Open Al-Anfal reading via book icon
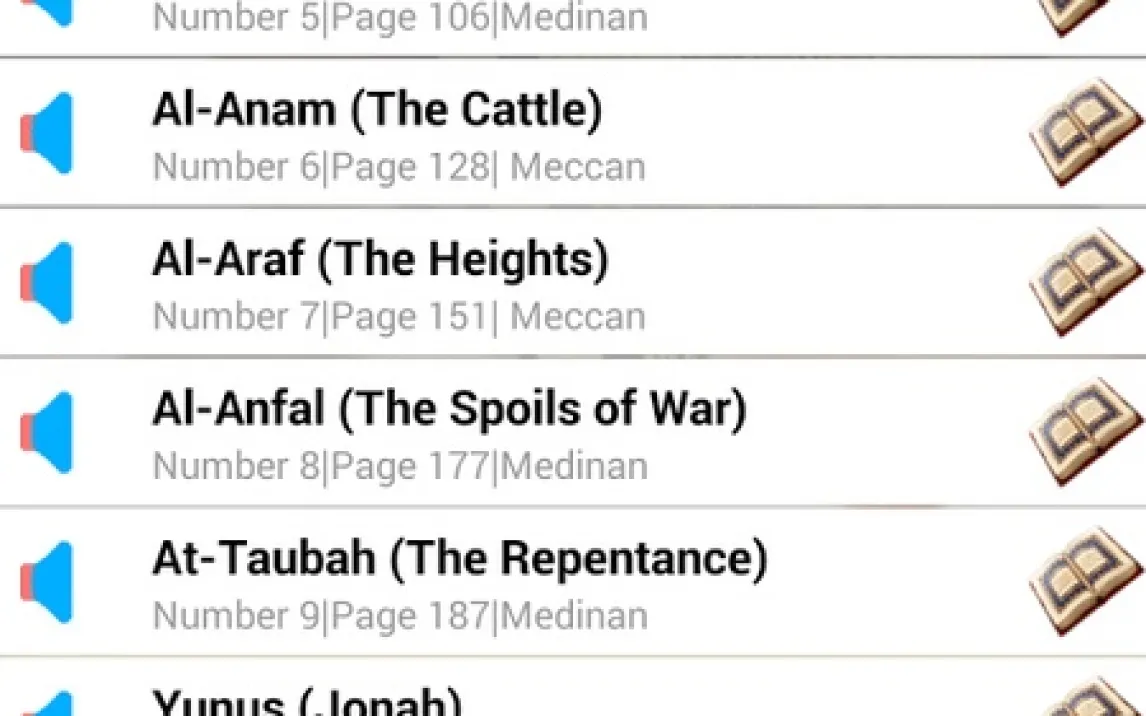Screen dimensions: 1146x716 pyautogui.click(x=1085, y=432)
